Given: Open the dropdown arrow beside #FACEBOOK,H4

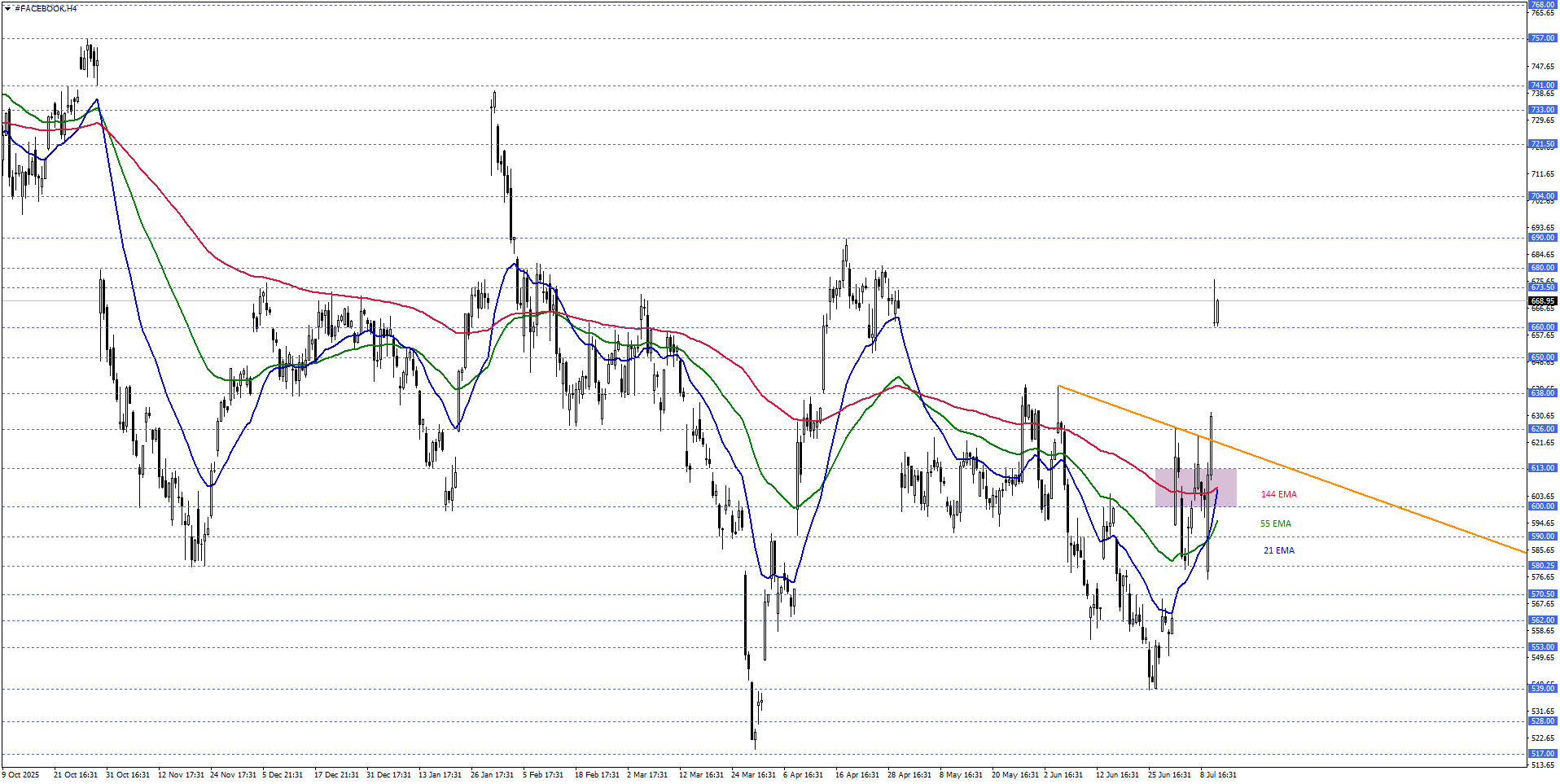Looking at the screenshot, I should point(7,9).
